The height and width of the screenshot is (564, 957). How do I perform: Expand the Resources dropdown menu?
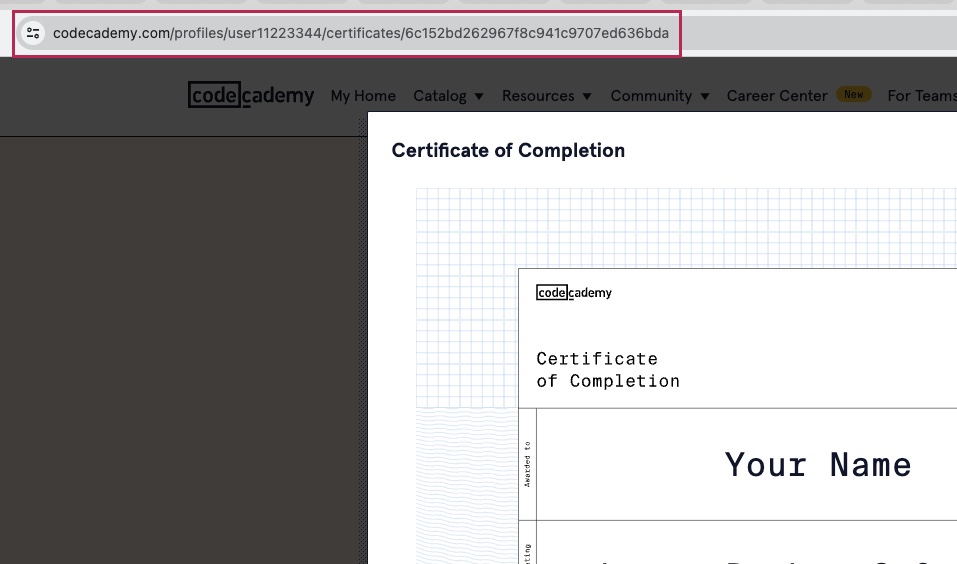tap(547, 96)
